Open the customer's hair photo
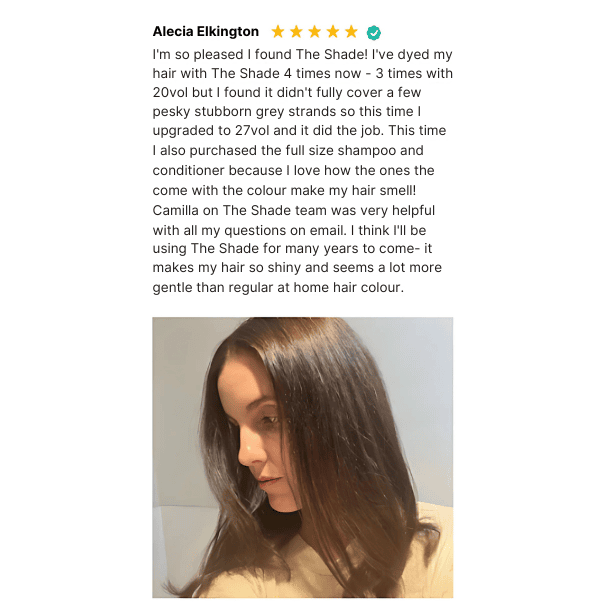The width and height of the screenshot is (606, 606). [x=303, y=458]
